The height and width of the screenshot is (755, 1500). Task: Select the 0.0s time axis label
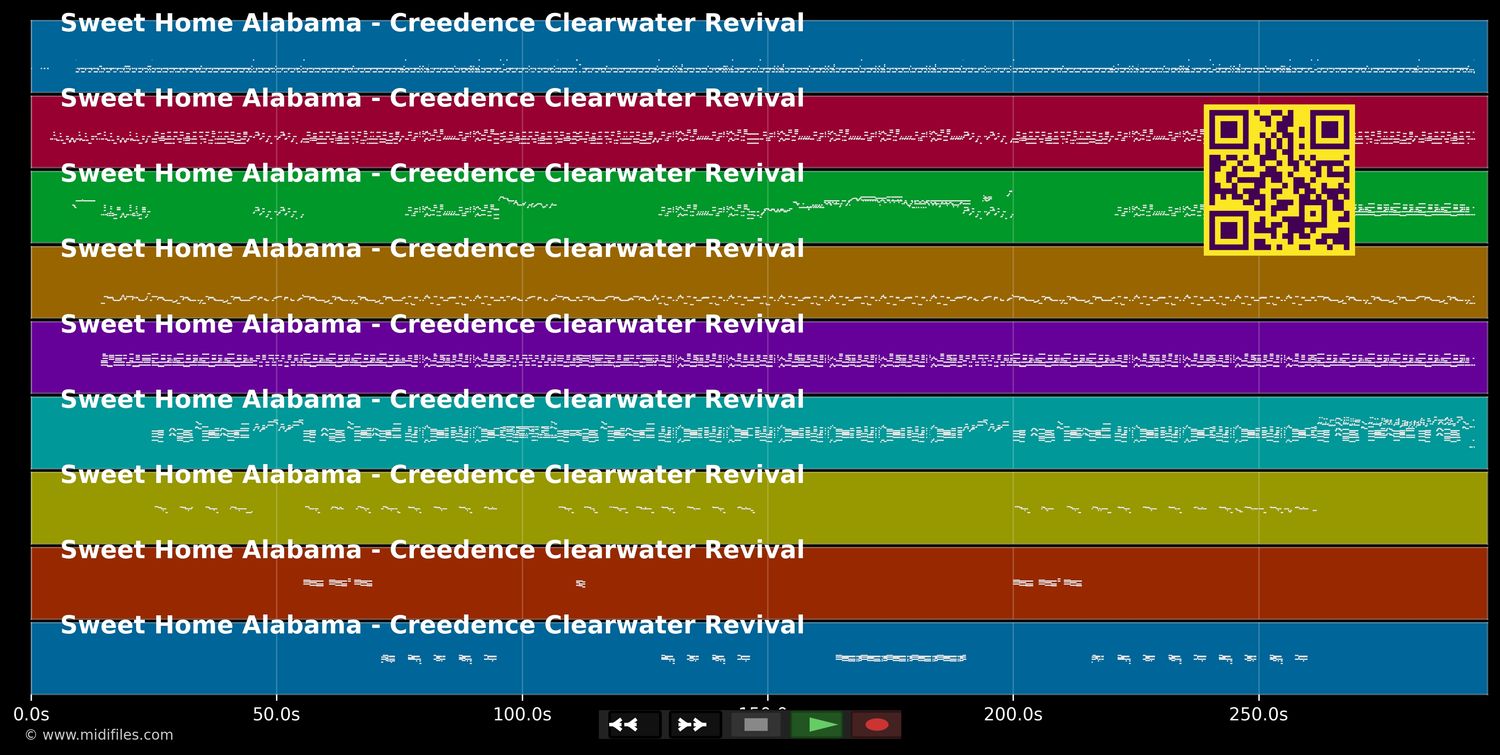[x=31, y=714]
